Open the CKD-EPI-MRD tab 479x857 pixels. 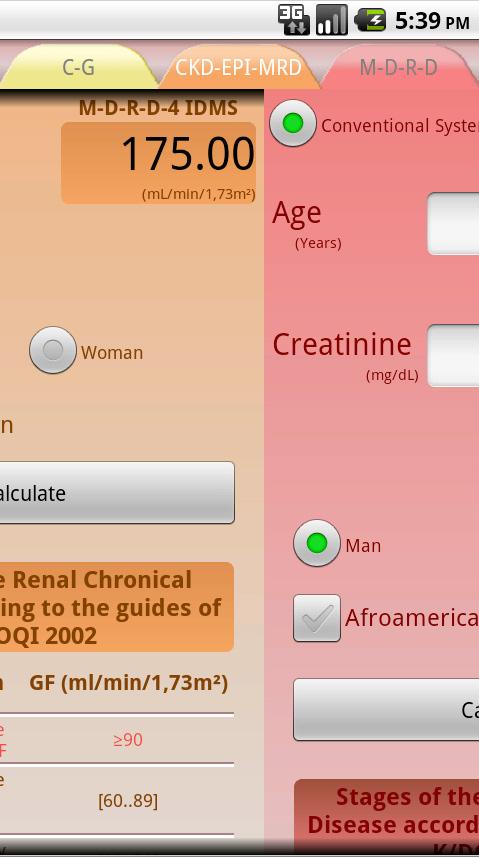coord(238,67)
